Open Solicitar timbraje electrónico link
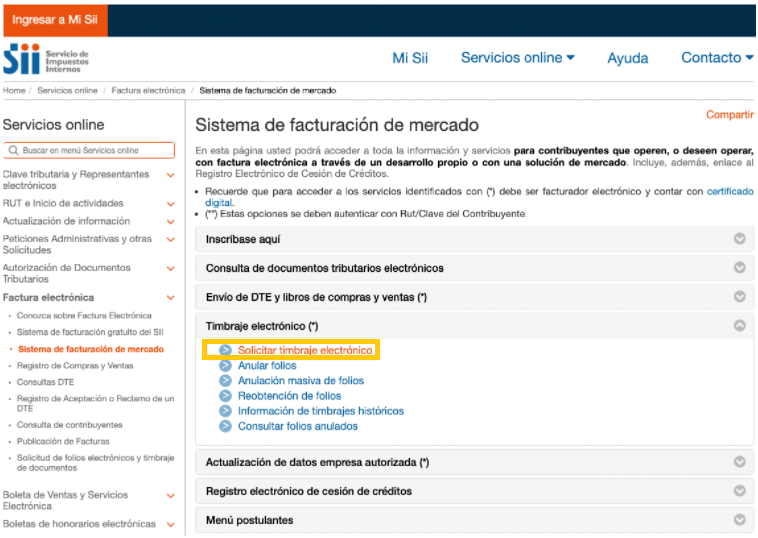Screen dimensions: 758x538 click(x=305, y=350)
